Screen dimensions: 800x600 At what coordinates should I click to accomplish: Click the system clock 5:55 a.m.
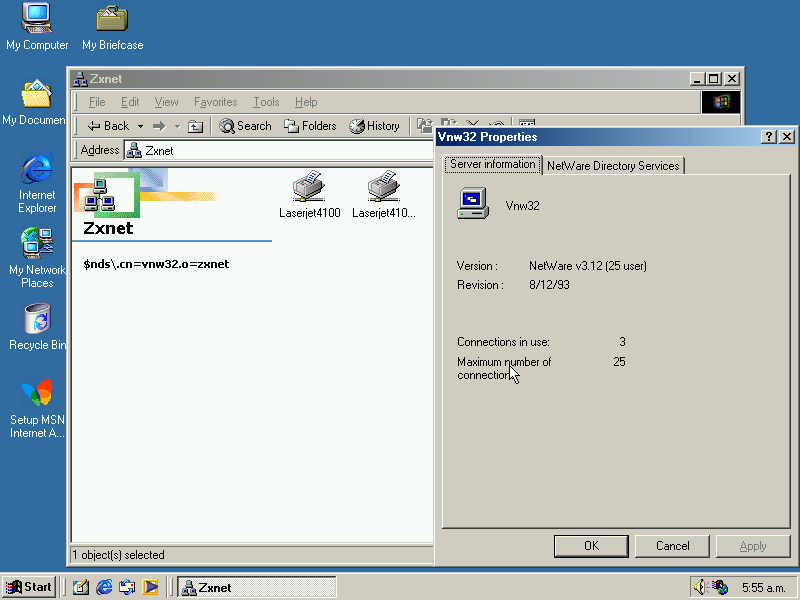point(763,588)
